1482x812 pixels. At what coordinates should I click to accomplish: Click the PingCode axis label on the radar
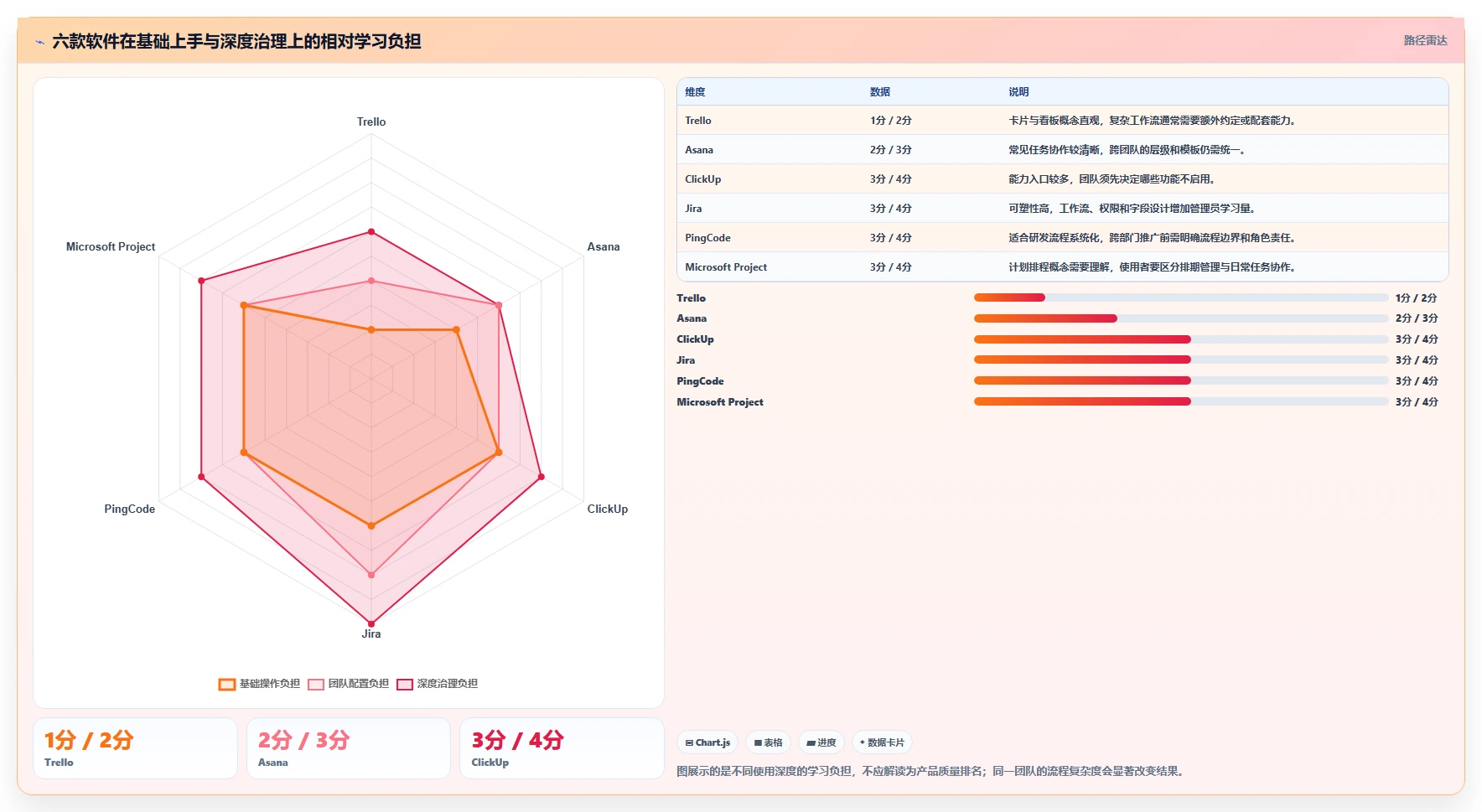coord(129,509)
